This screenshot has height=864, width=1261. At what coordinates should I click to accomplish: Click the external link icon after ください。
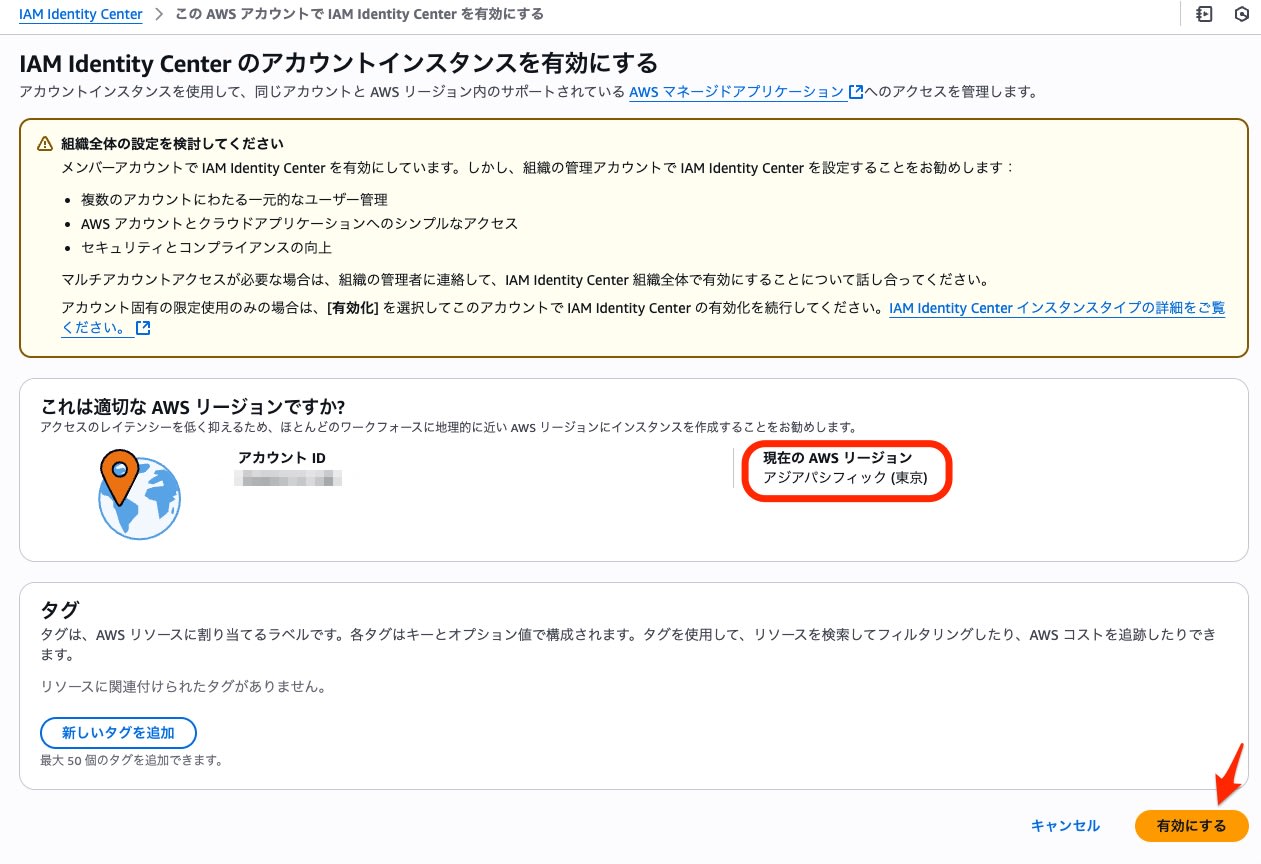click(143, 328)
